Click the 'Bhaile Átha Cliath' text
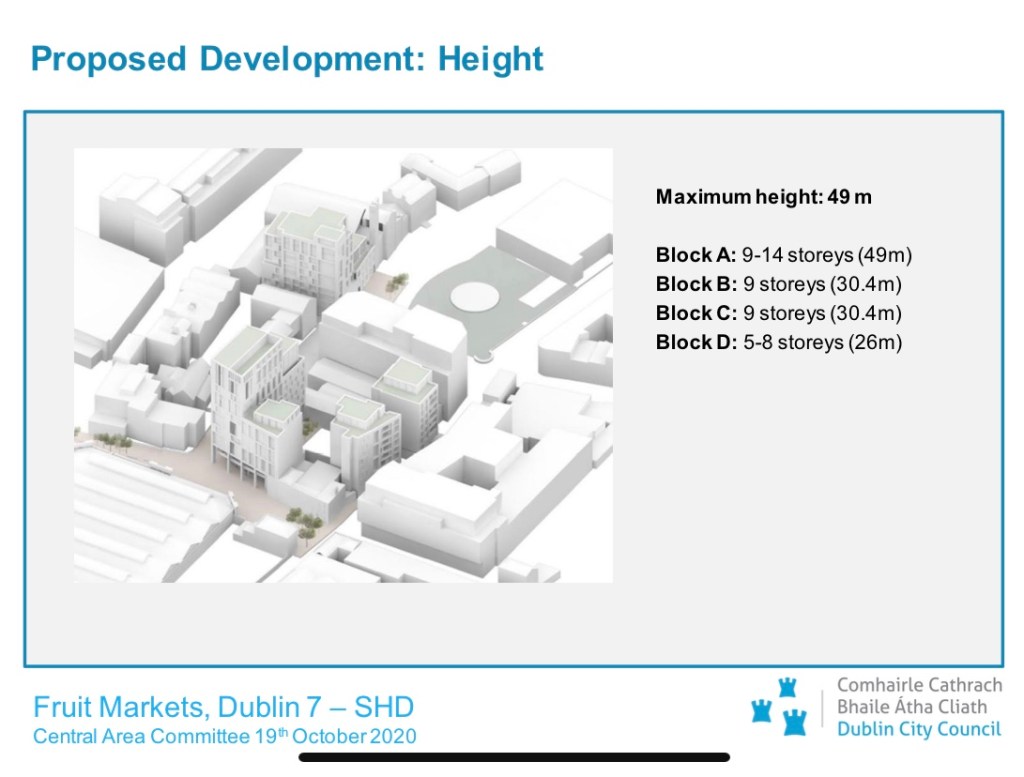This screenshot has width=1024, height=777. point(911,707)
